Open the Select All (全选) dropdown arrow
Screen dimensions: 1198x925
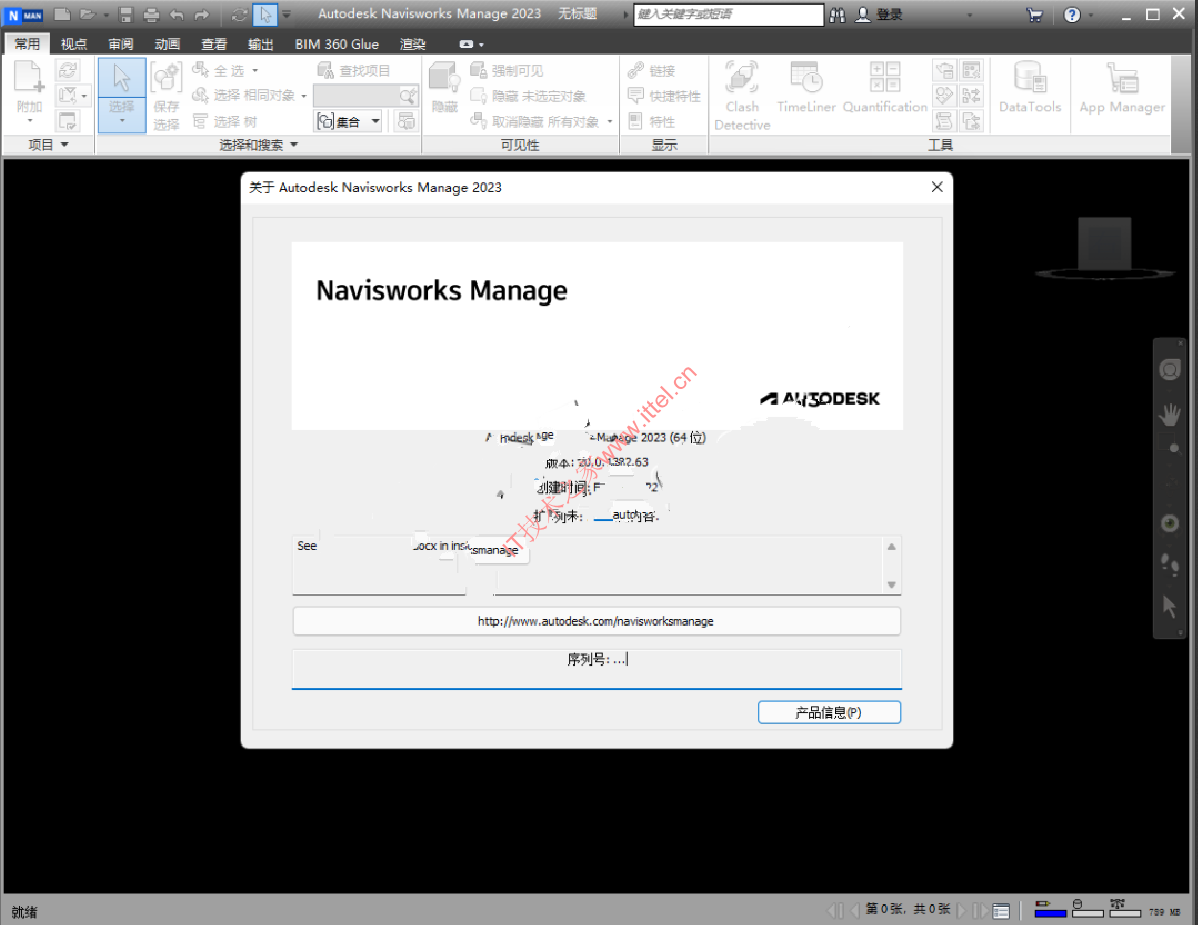[x=255, y=70]
